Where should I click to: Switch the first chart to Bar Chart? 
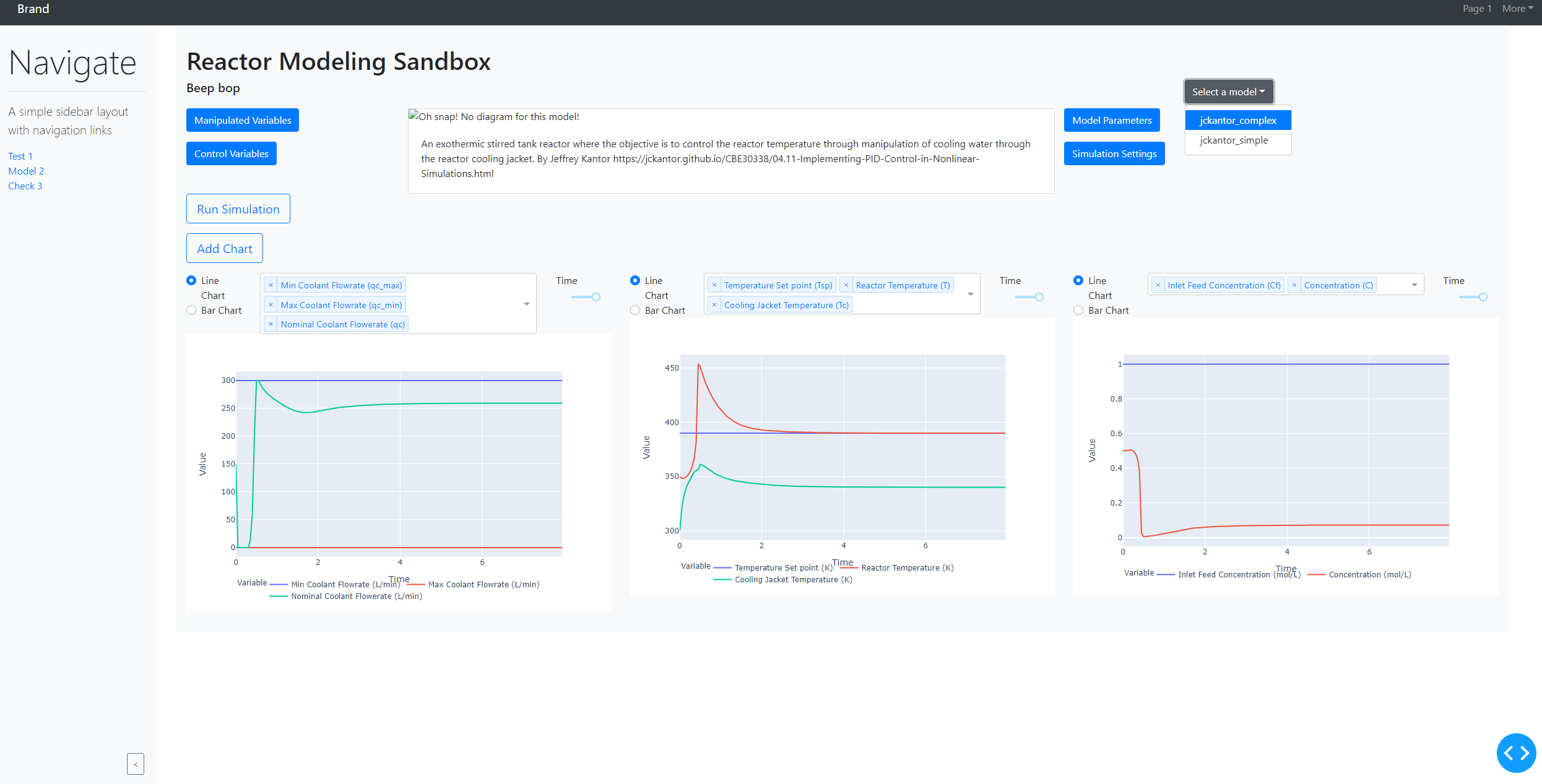191,310
